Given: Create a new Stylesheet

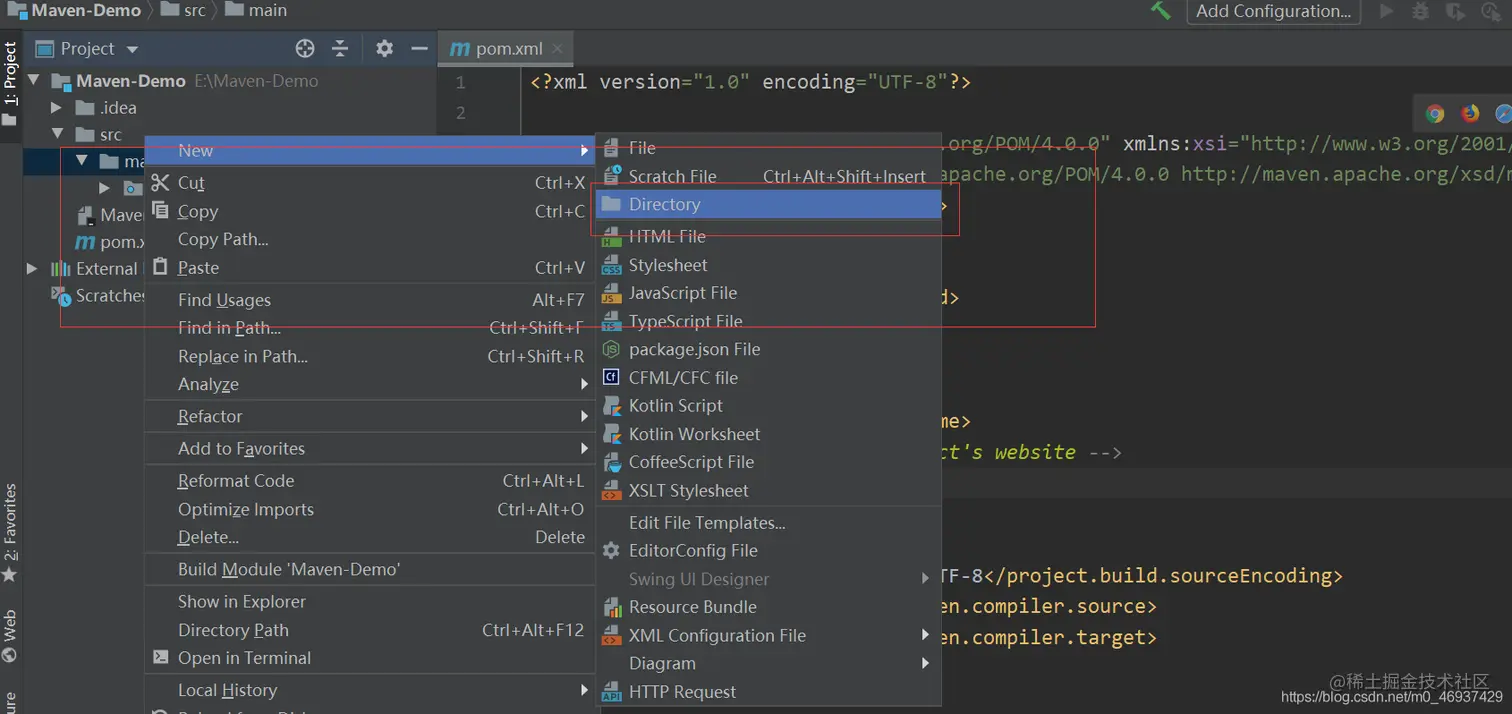Looking at the screenshot, I should pos(768,265).
